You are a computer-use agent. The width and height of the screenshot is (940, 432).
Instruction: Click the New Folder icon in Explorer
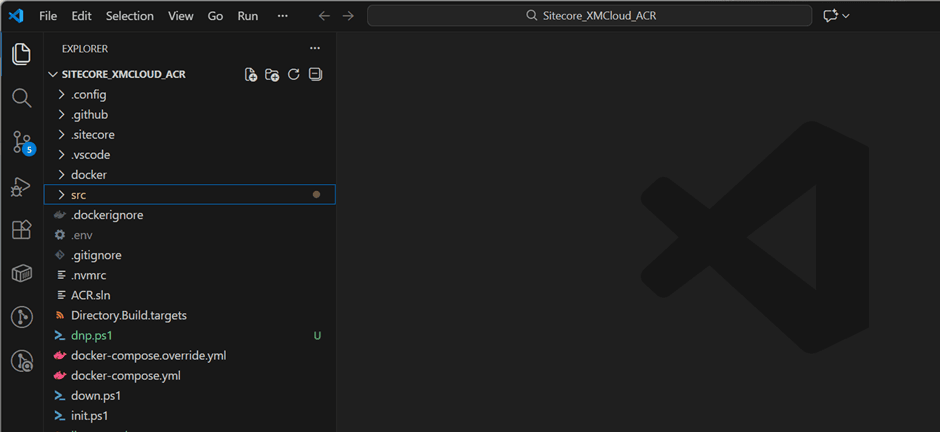(x=272, y=75)
